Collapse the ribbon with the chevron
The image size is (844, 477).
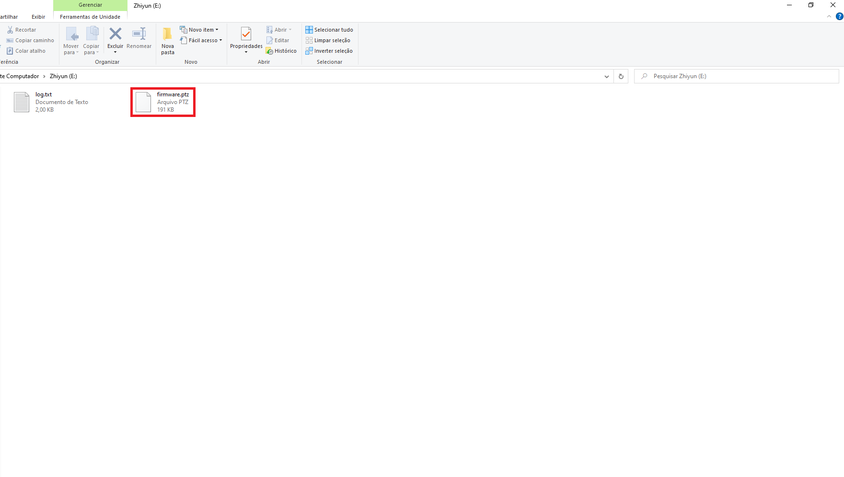[x=829, y=17]
